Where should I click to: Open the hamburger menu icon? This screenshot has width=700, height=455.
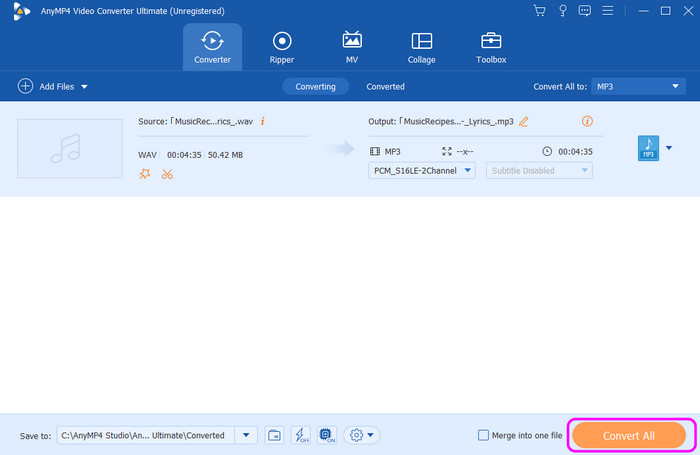(x=608, y=11)
